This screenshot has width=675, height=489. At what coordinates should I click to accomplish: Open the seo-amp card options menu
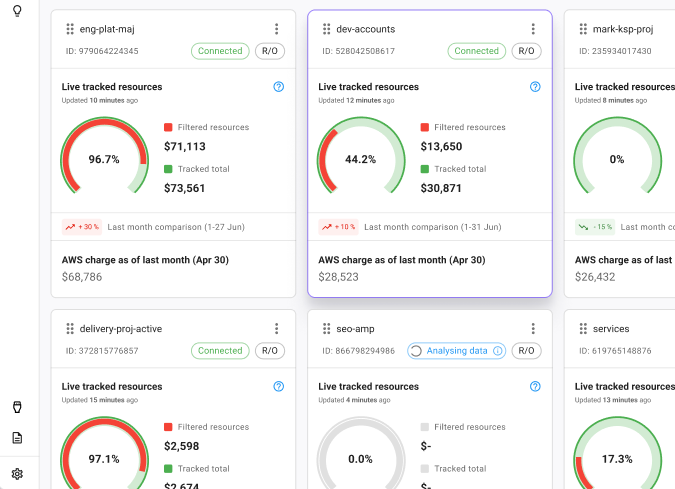click(x=533, y=328)
